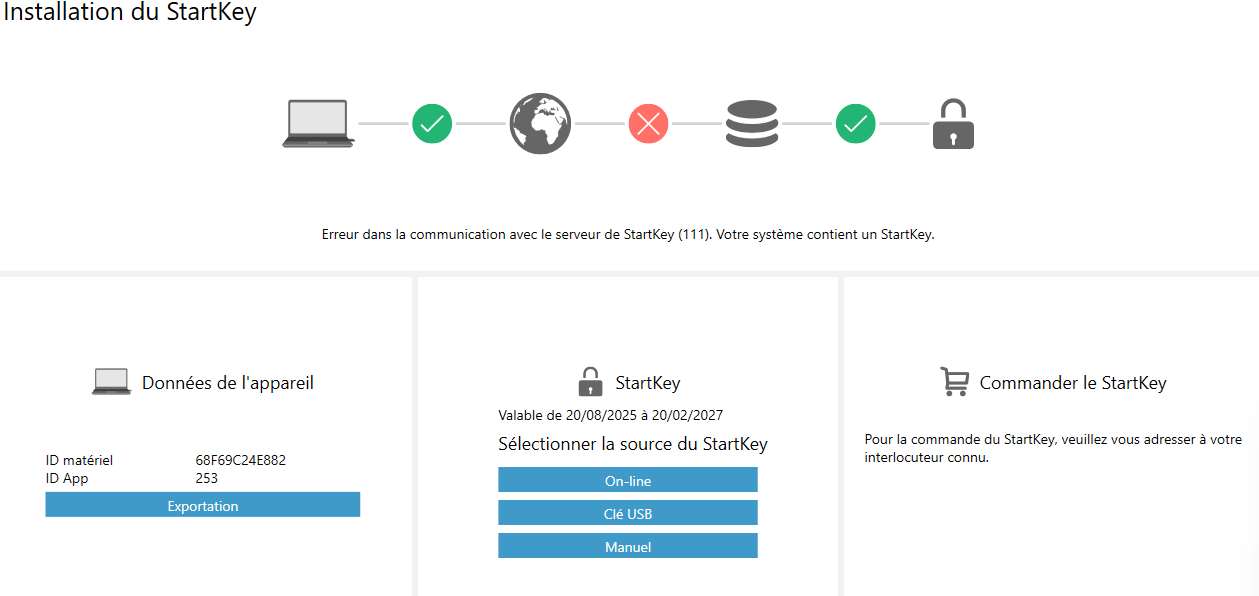Click the laptop icon in the progress chain
1259x596 pixels.
[x=318, y=124]
